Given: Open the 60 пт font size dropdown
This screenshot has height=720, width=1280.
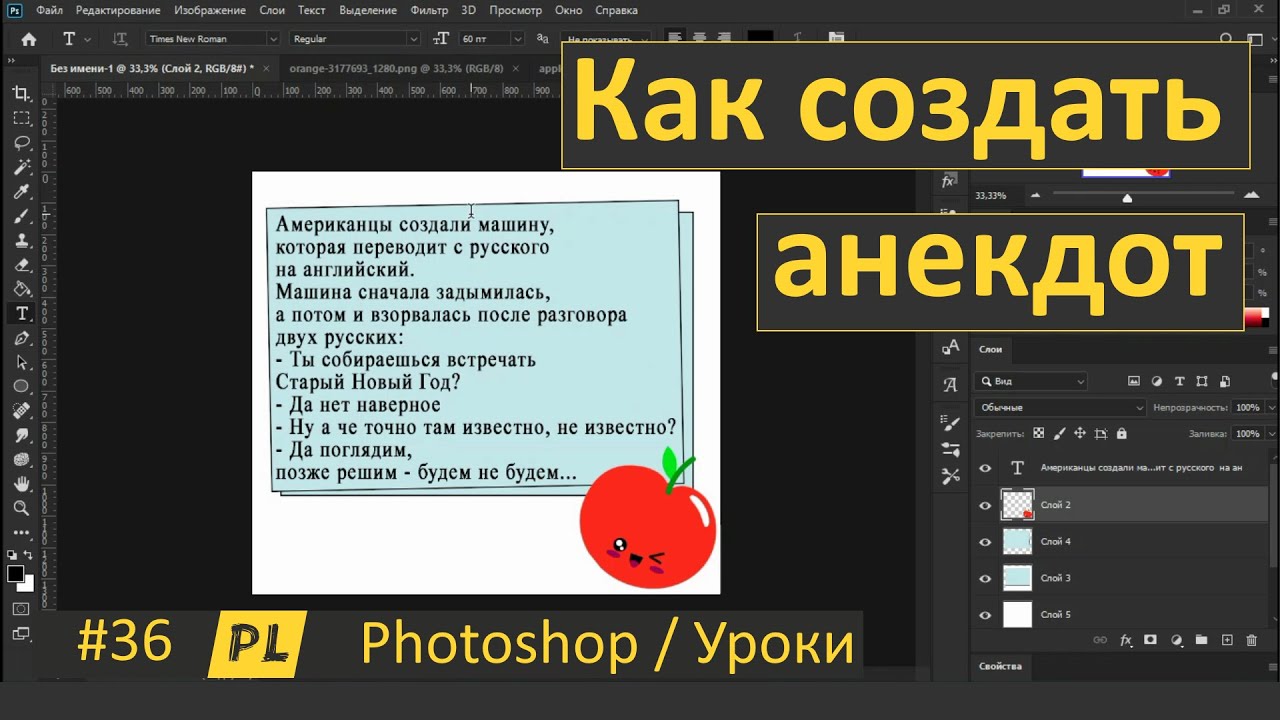Looking at the screenshot, I should (491, 39).
